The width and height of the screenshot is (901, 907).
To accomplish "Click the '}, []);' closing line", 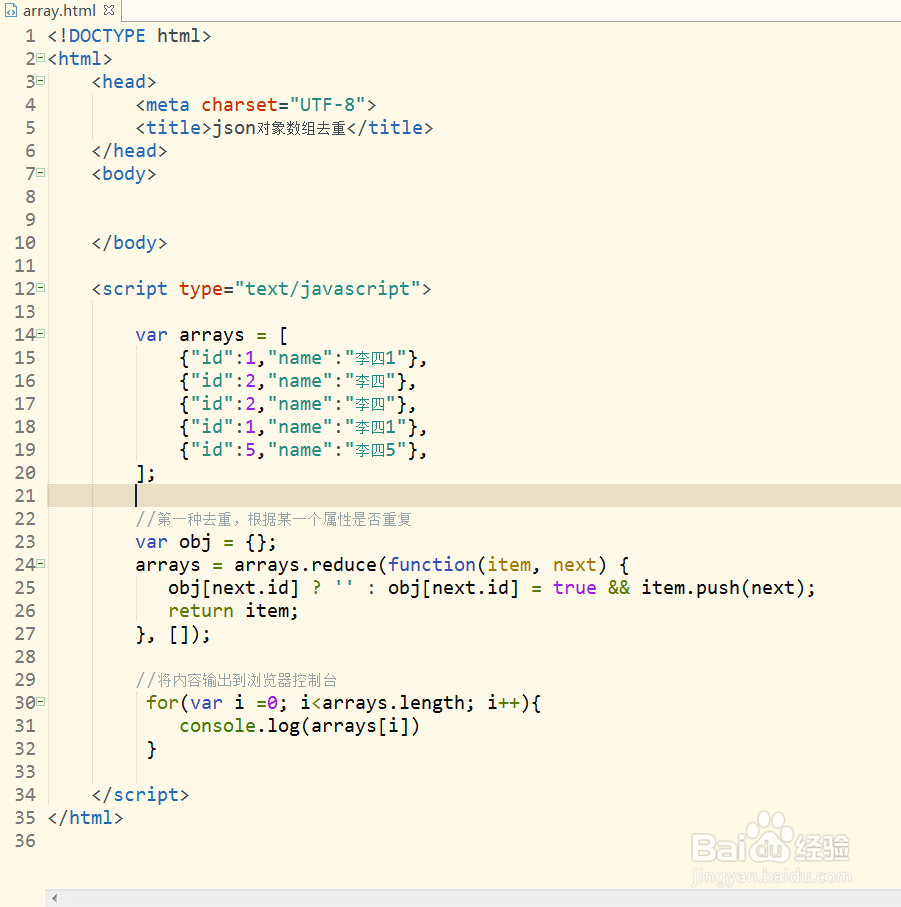I will coord(173,634).
